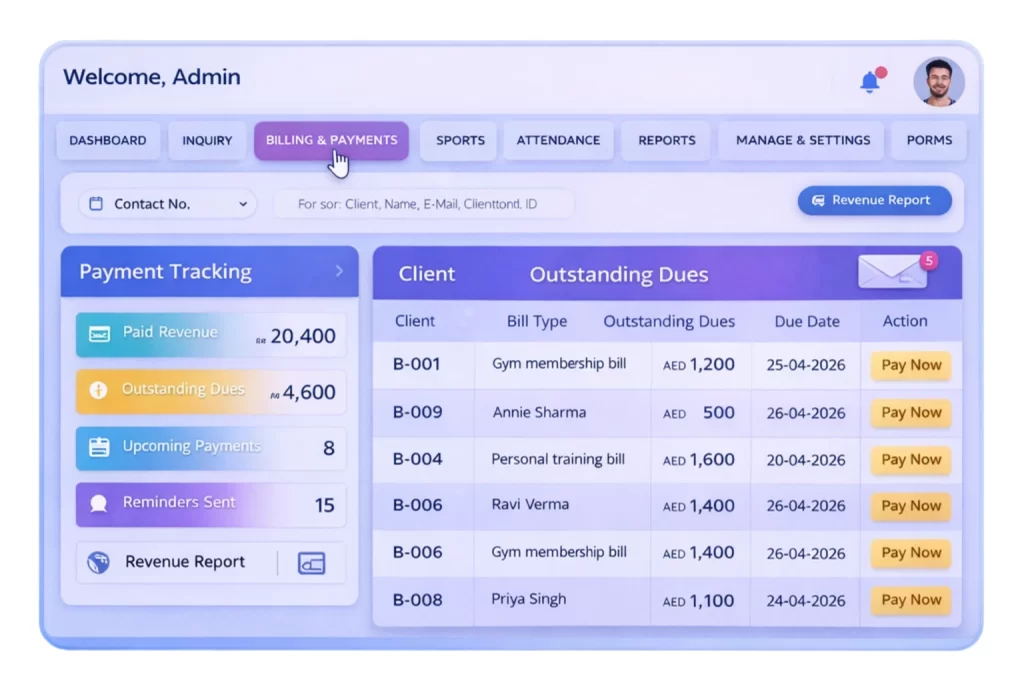Open the Reports tab

pos(666,140)
